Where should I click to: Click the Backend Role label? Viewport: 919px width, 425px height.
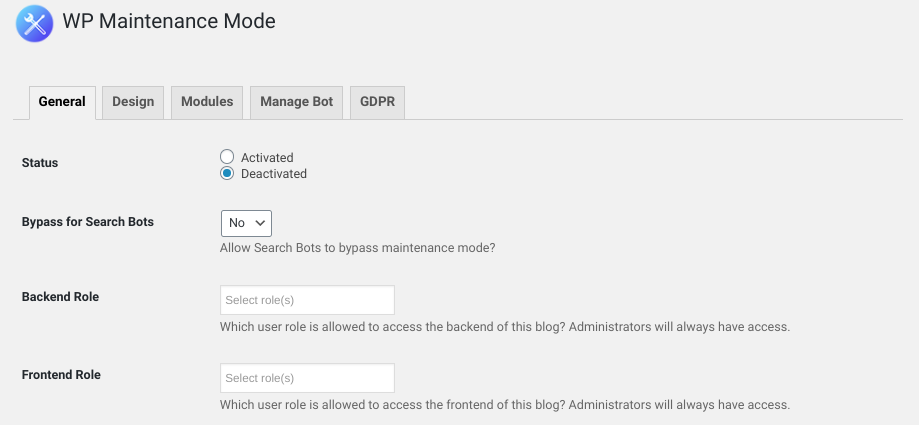tap(60, 297)
